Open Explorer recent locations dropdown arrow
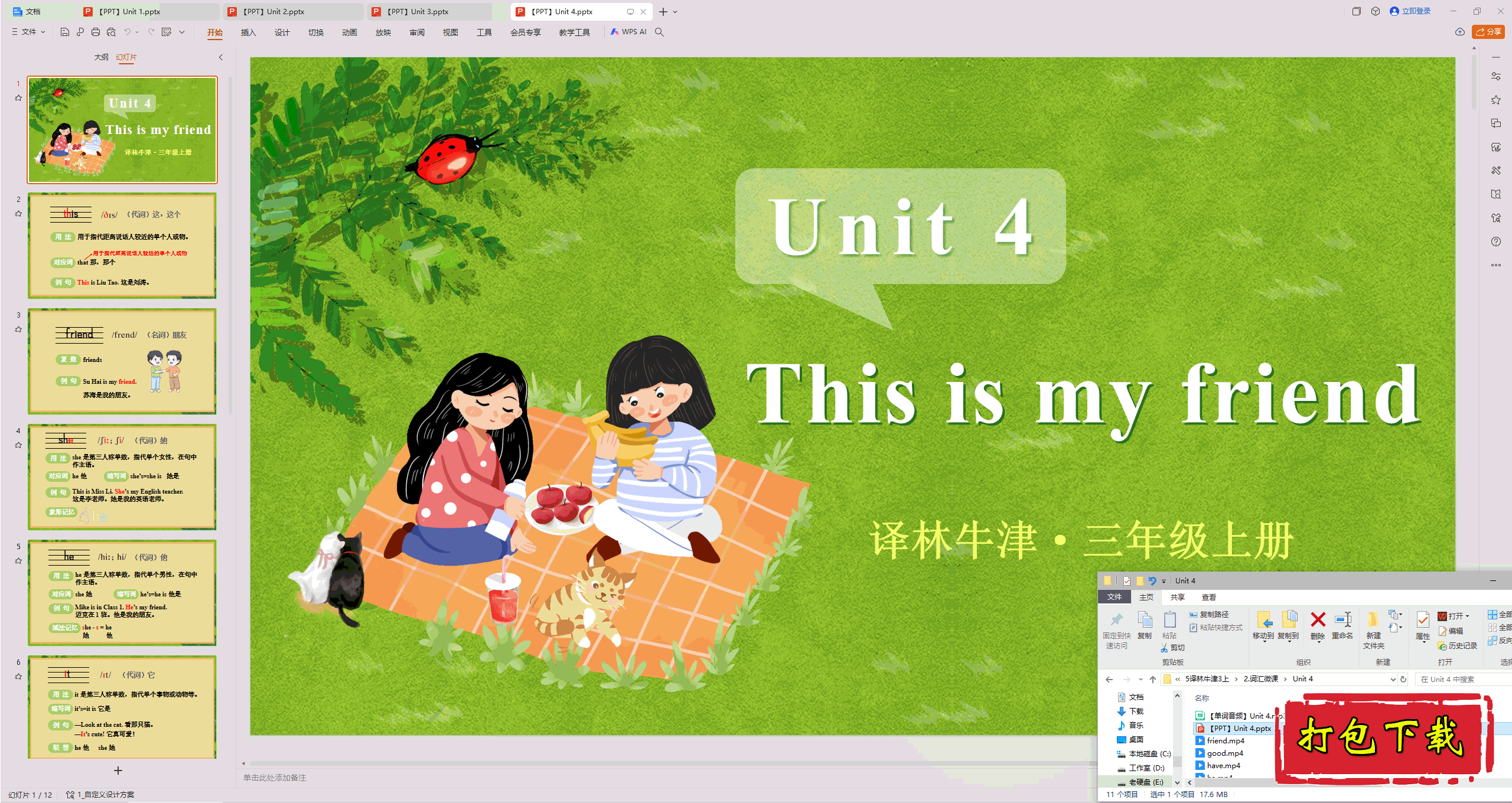This screenshot has width=1512, height=803. click(x=1140, y=680)
